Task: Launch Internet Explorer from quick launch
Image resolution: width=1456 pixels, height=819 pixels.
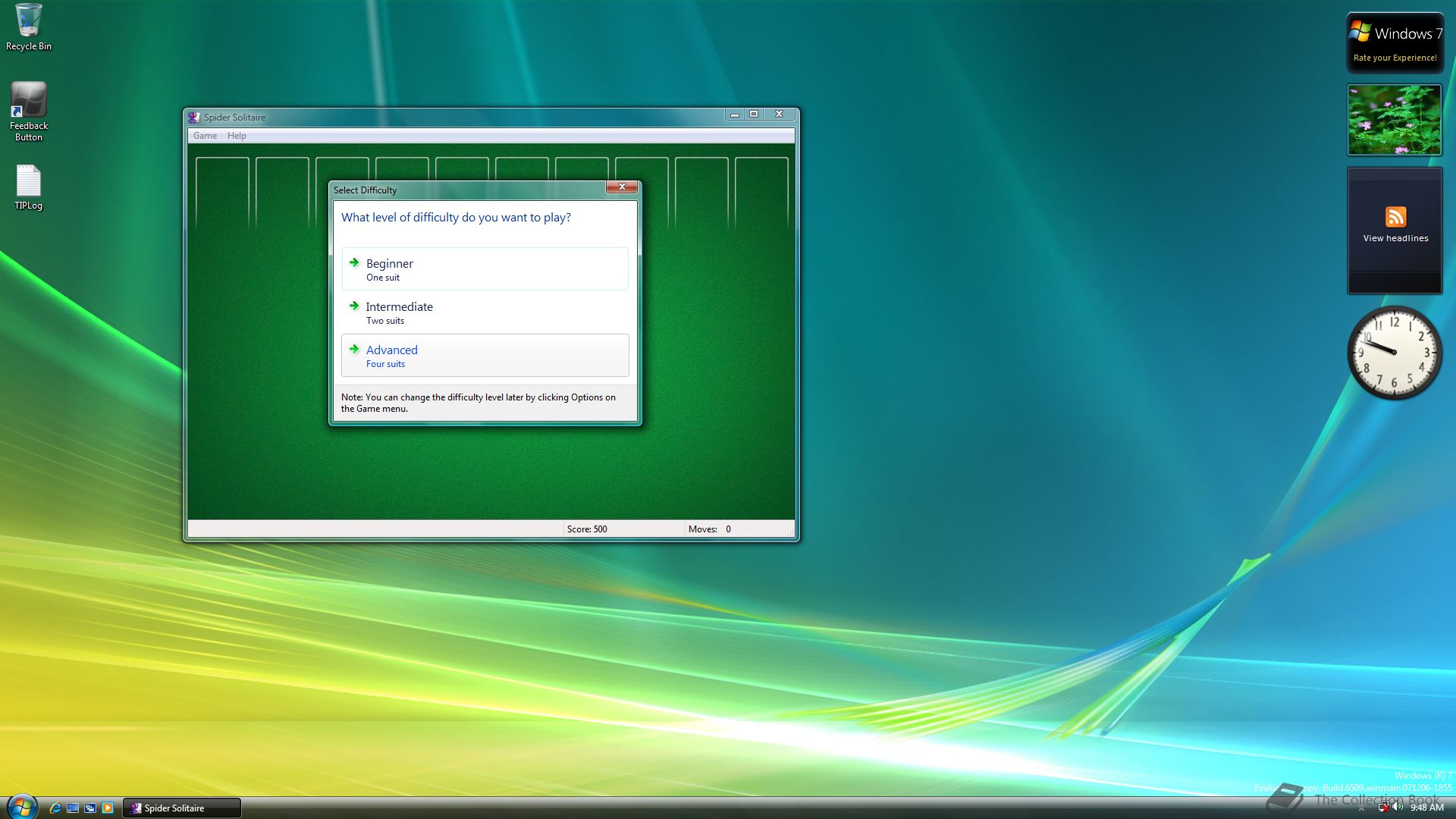Action: (55, 808)
